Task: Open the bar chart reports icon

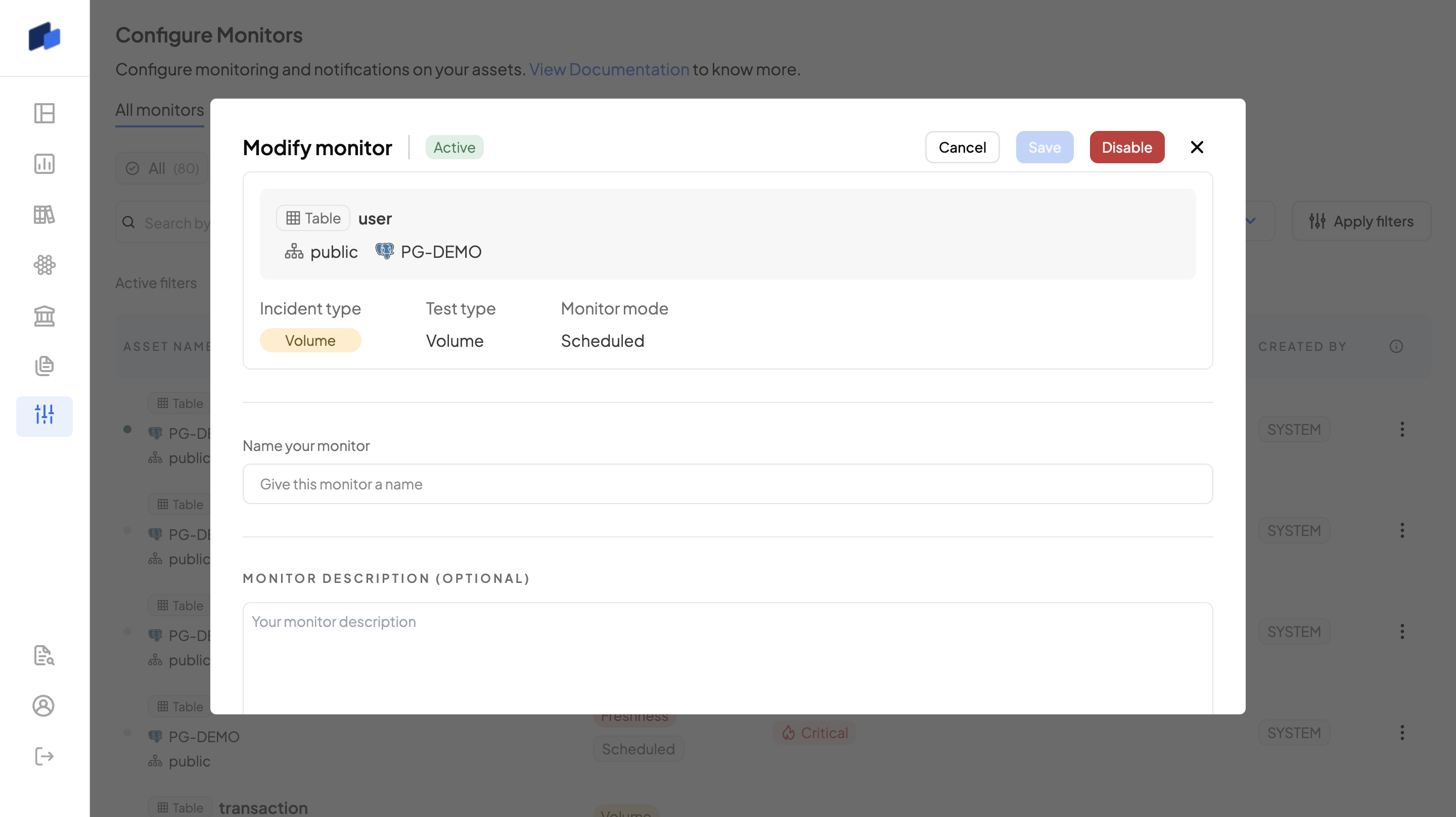Action: (44, 164)
